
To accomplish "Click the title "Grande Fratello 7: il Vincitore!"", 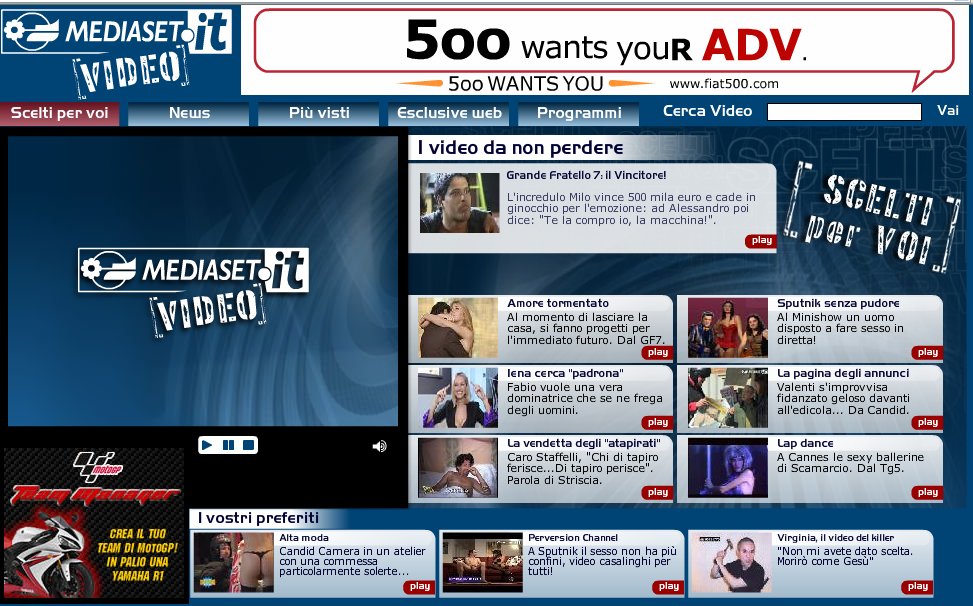I will [586, 176].
